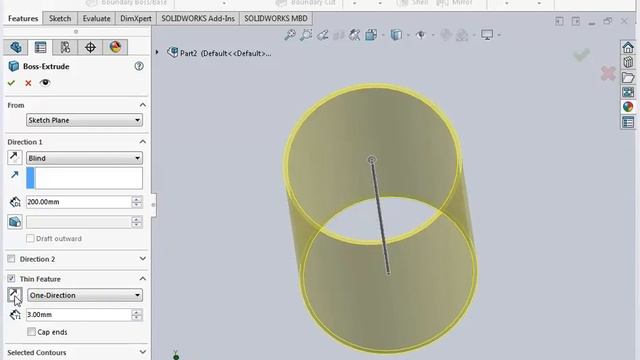Open the Display Style dropdown arrow

408,36
